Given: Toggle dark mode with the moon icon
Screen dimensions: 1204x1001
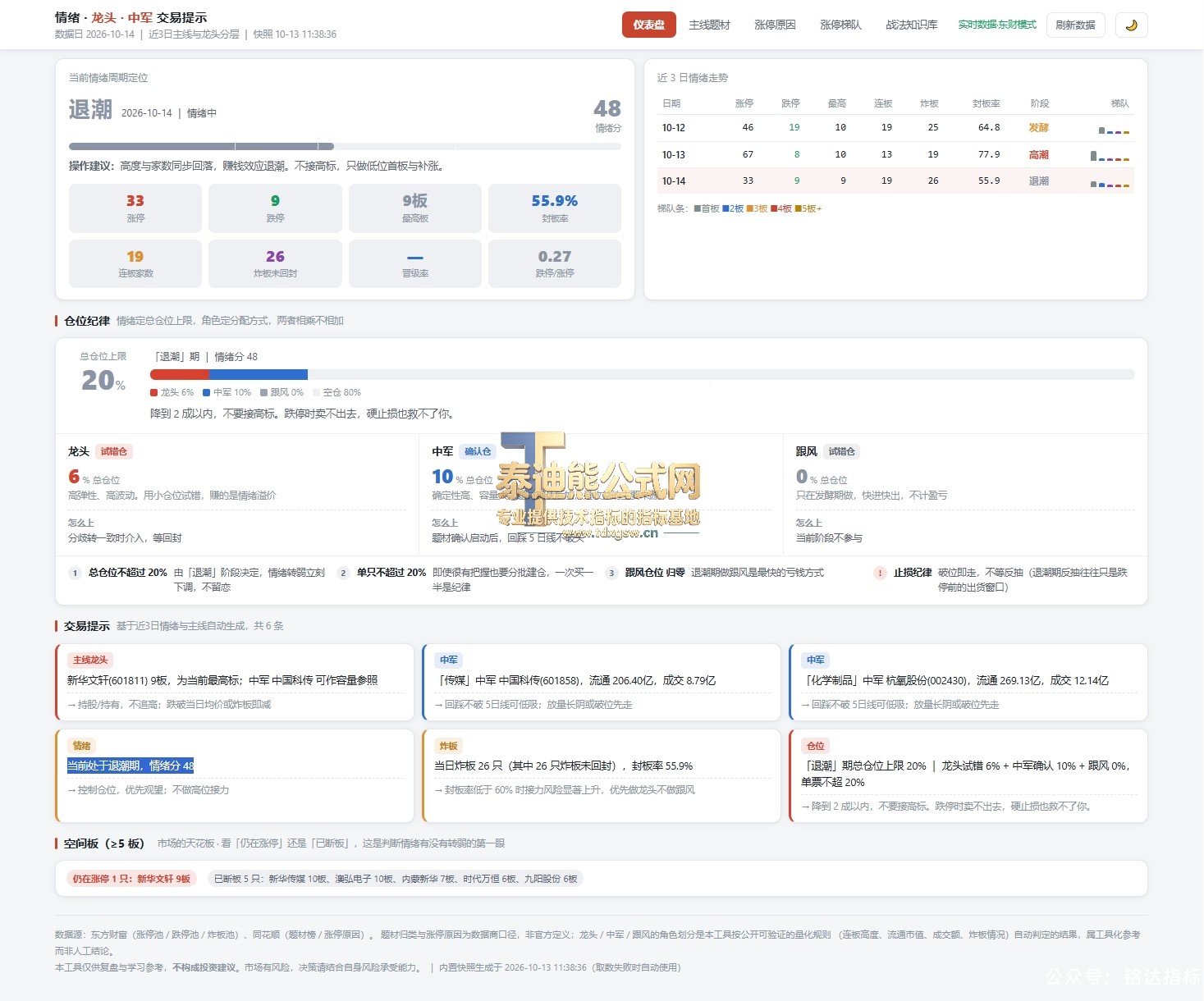Looking at the screenshot, I should coord(1131,25).
